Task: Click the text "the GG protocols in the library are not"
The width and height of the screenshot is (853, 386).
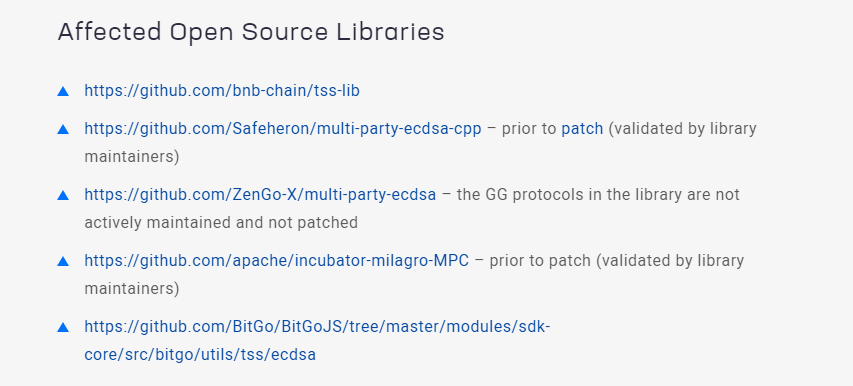Action: [x=598, y=195]
